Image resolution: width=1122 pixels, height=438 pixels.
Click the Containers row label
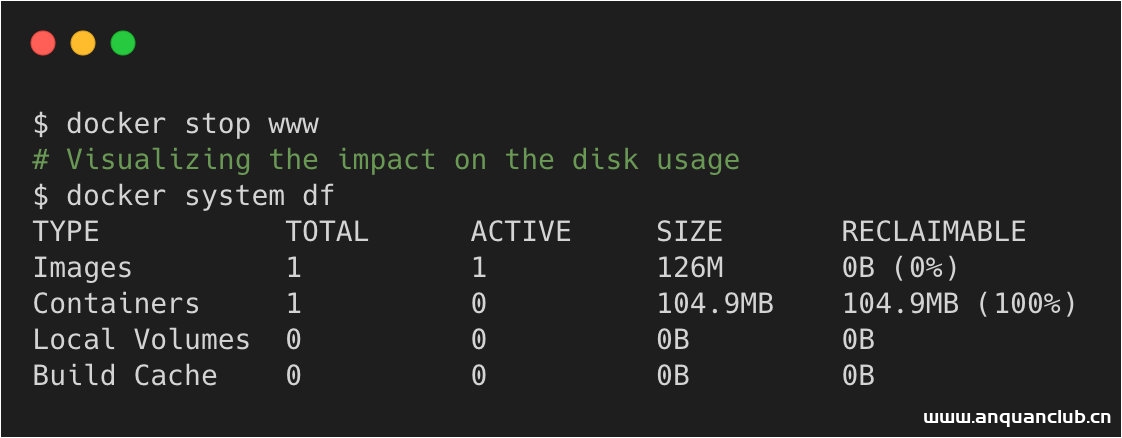coord(116,304)
